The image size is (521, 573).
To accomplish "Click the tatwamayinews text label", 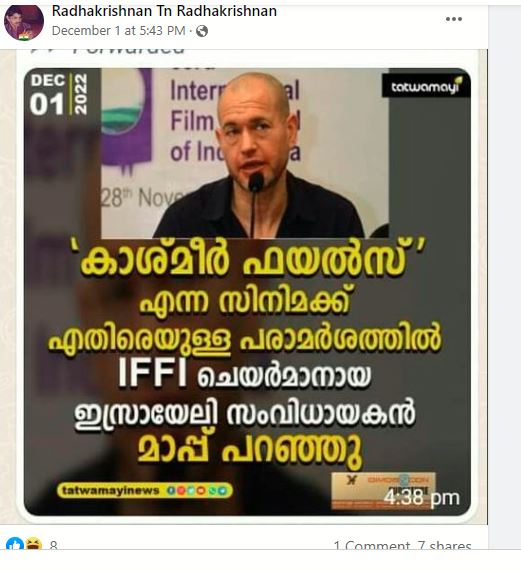I will point(110,490).
